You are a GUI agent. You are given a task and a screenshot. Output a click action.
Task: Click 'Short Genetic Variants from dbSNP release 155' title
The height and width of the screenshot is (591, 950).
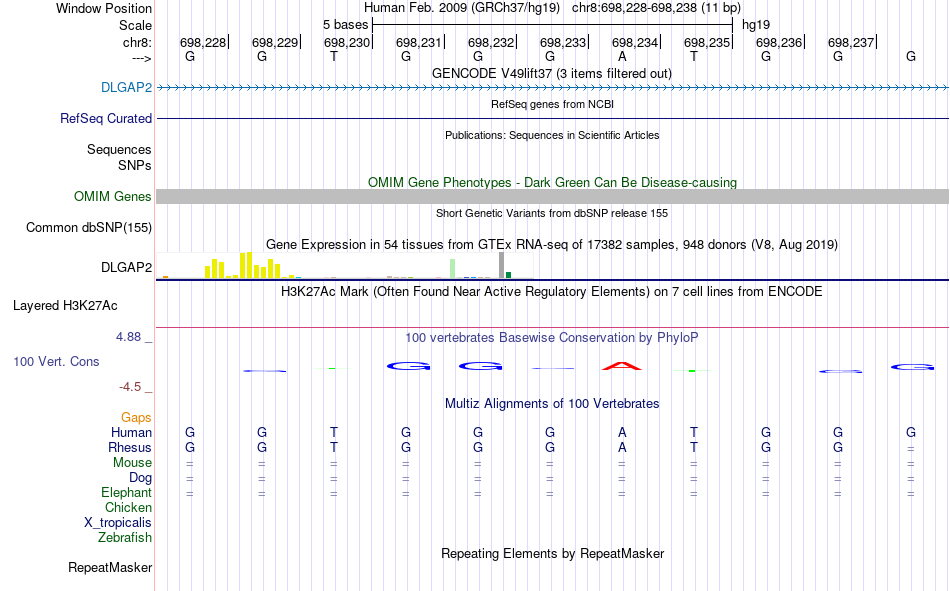coord(552,213)
